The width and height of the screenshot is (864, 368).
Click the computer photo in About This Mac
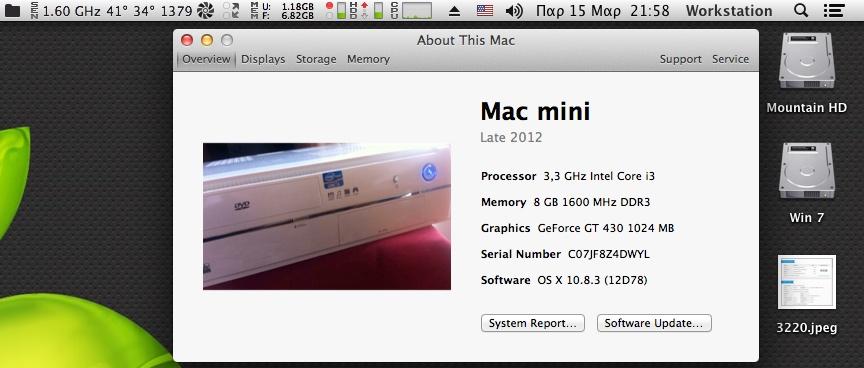327,216
